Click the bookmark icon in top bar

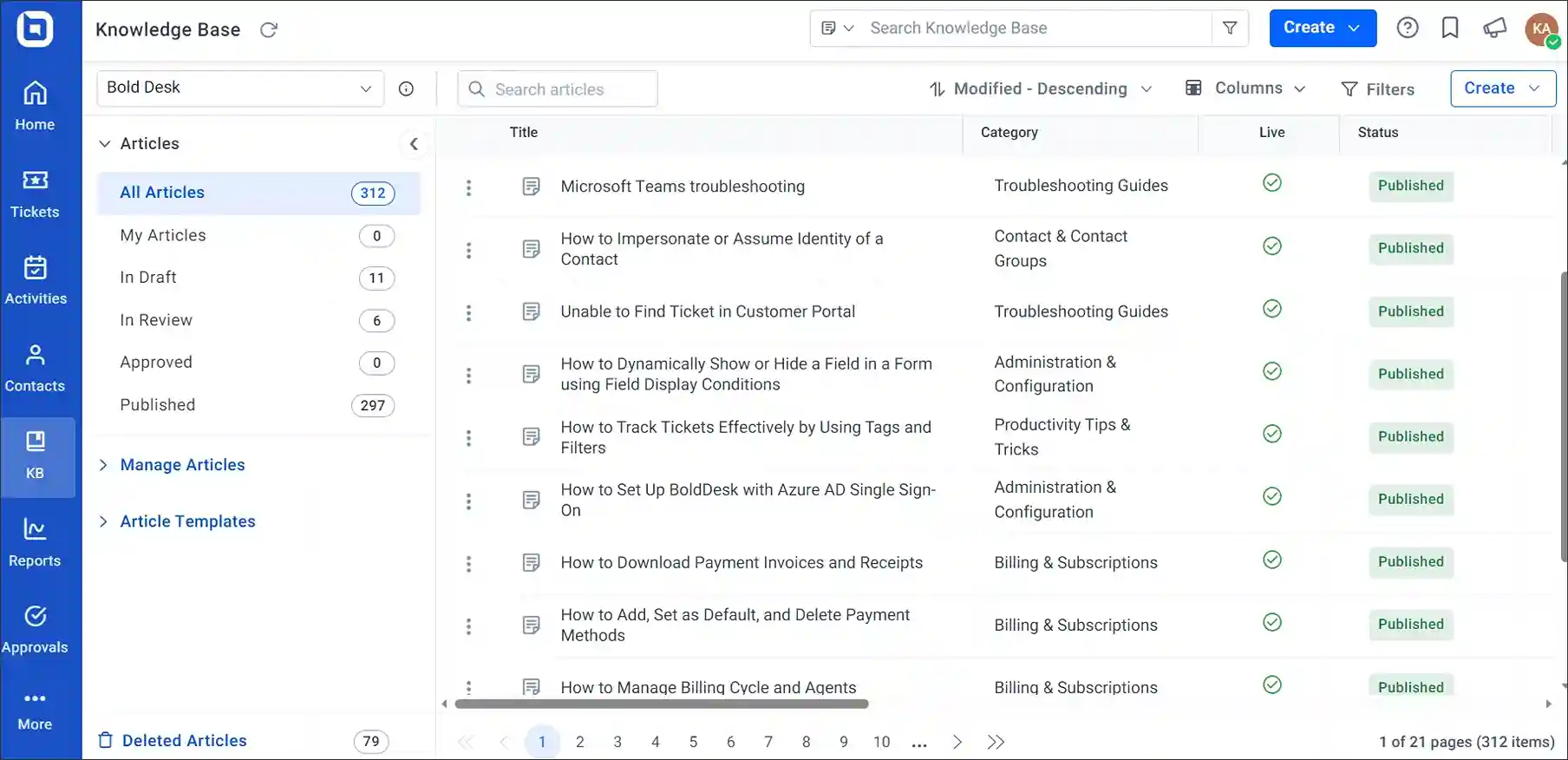[x=1450, y=29]
